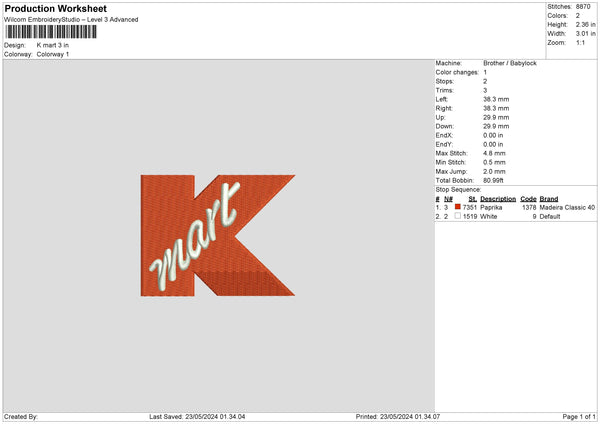Click 'Printed: 23/05/2024 01.34.07' footer text
This screenshot has width=600, height=424.
tap(398, 417)
